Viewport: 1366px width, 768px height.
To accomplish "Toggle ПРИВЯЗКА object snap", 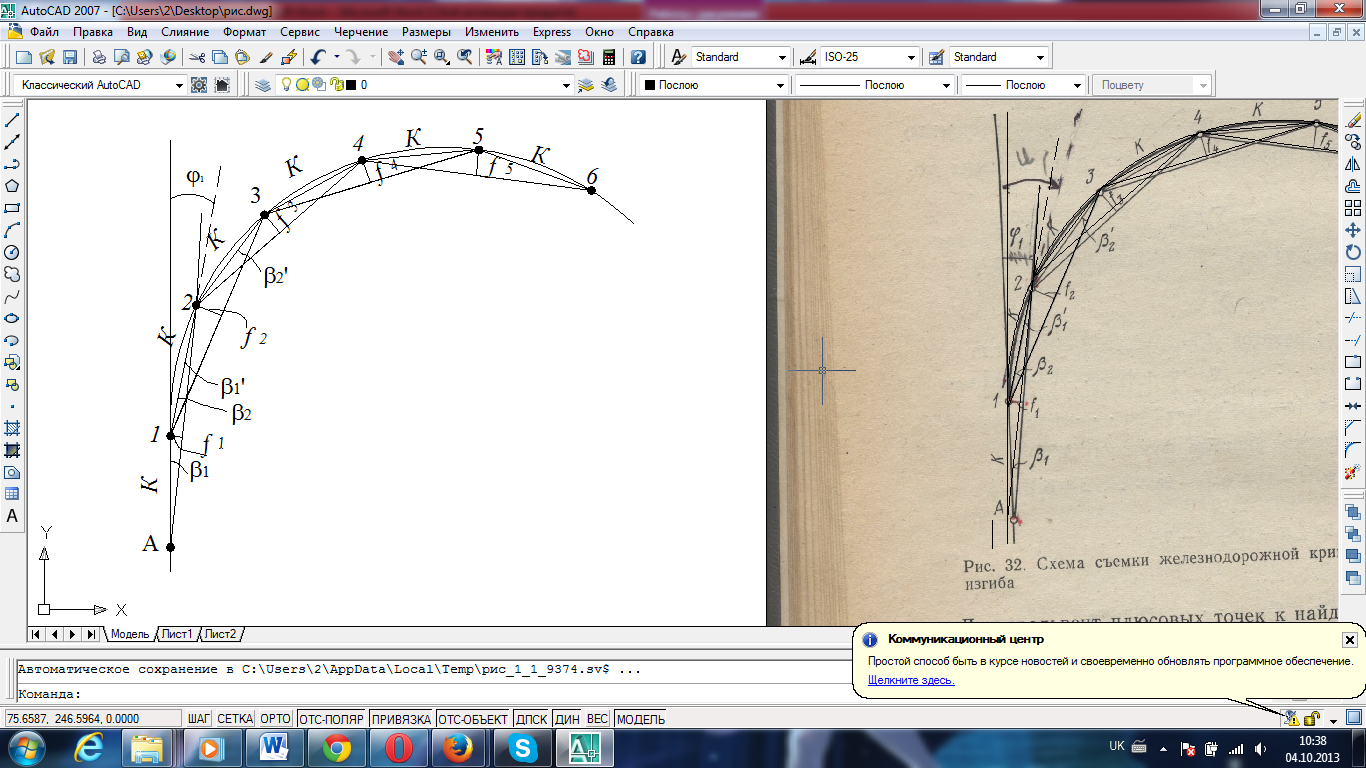I will [x=400, y=719].
